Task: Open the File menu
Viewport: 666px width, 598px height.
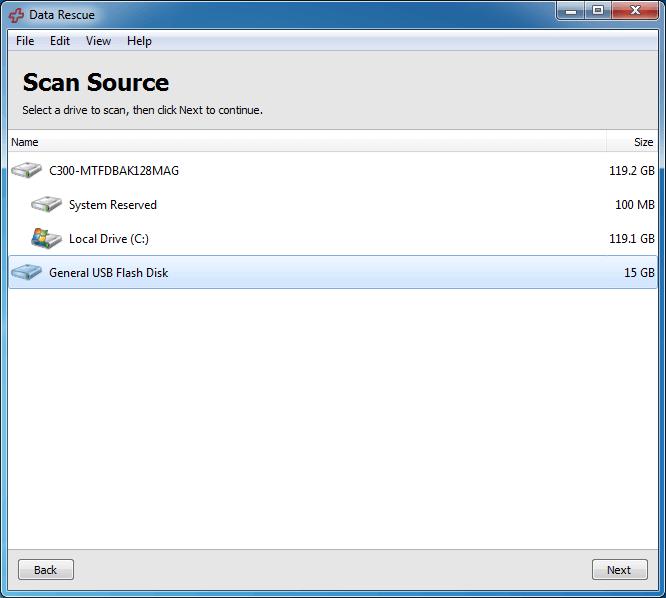Action: [25, 41]
